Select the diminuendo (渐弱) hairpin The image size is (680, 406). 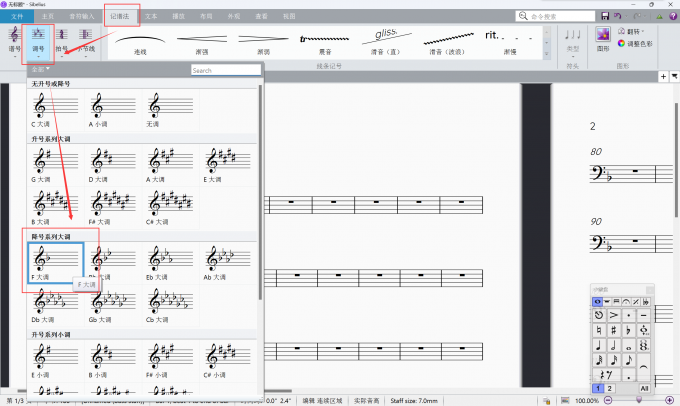point(263,43)
